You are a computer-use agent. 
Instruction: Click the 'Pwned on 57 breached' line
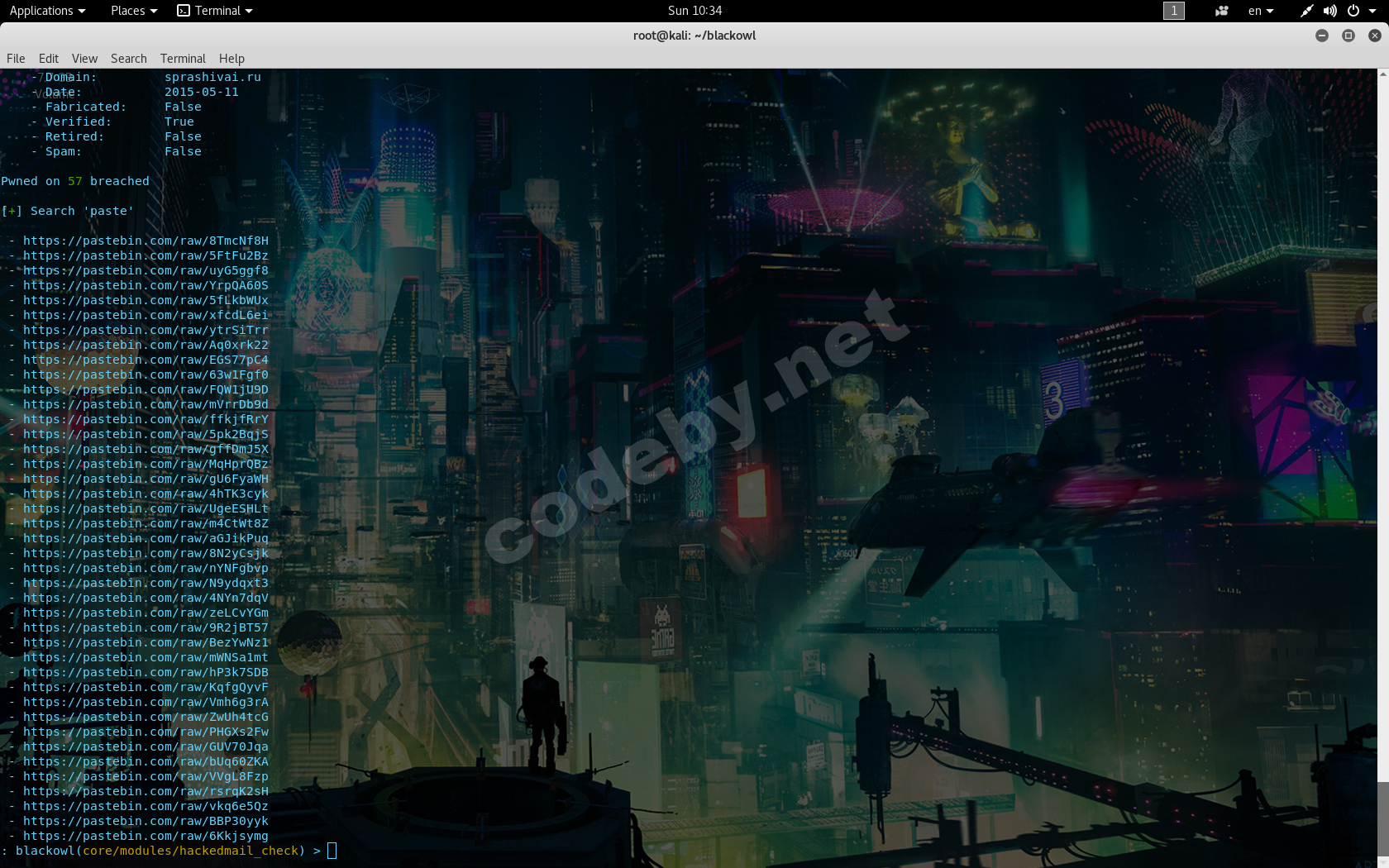75,181
